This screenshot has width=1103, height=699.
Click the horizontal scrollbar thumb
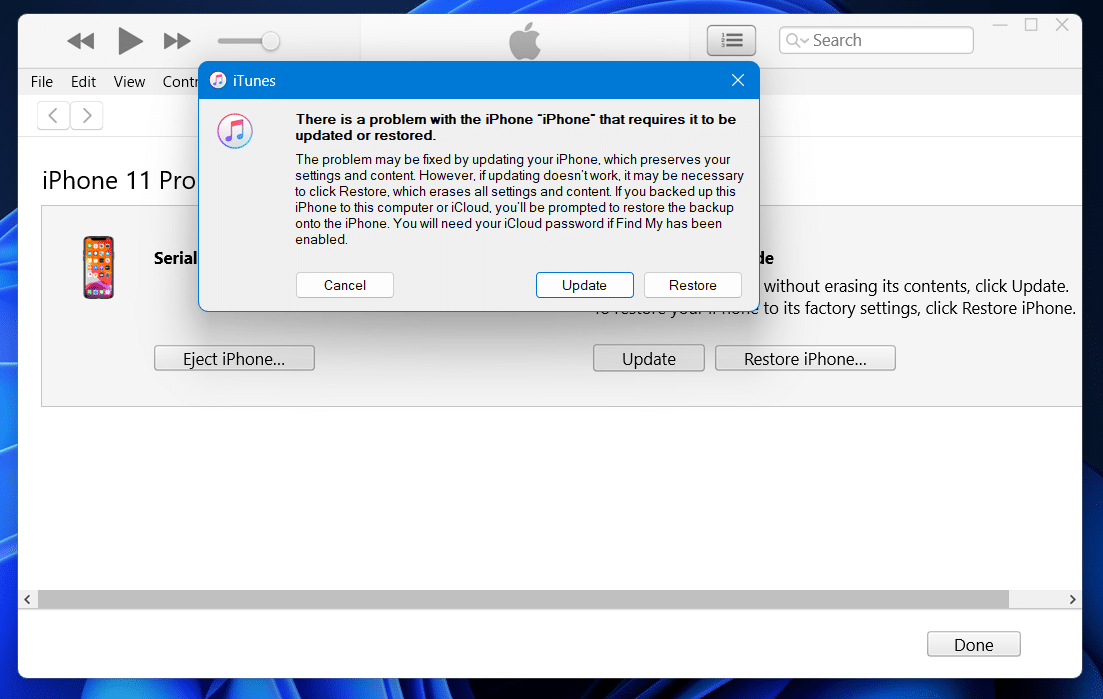tap(523, 599)
